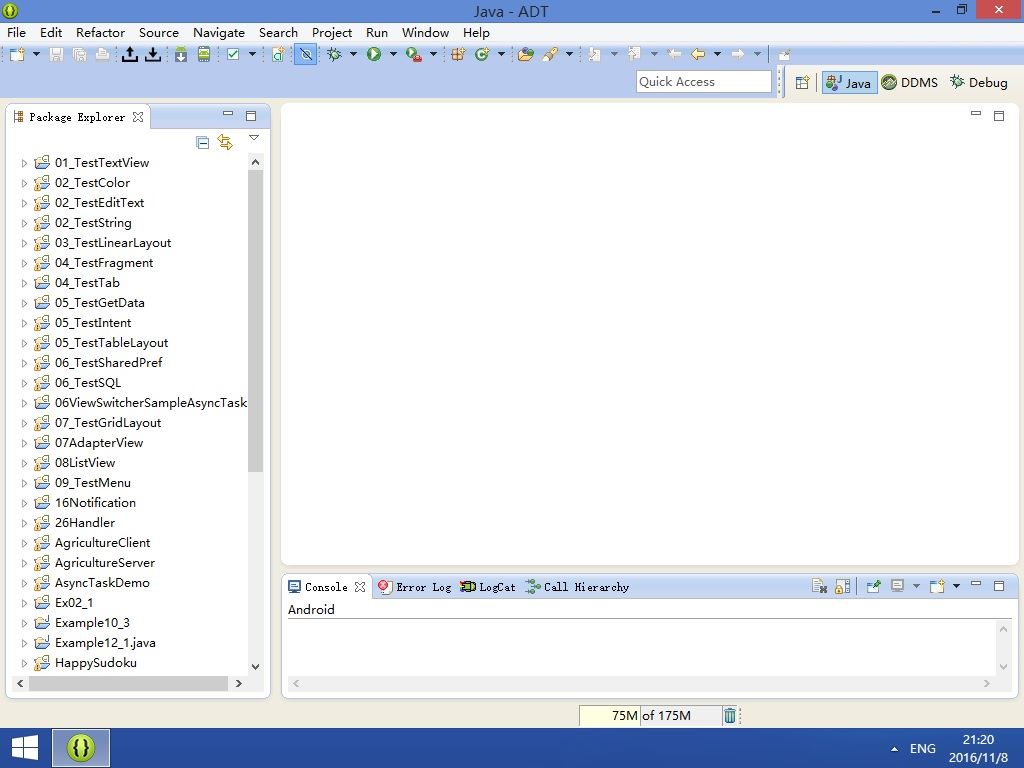Open the Open Console dropdown arrow
Screen dimensions: 1024x768
click(956, 586)
